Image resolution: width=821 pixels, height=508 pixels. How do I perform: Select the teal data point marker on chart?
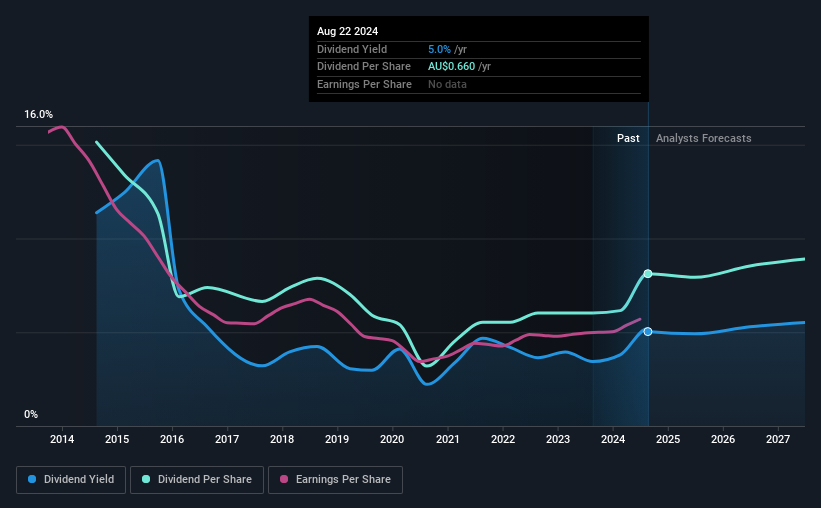[648, 274]
